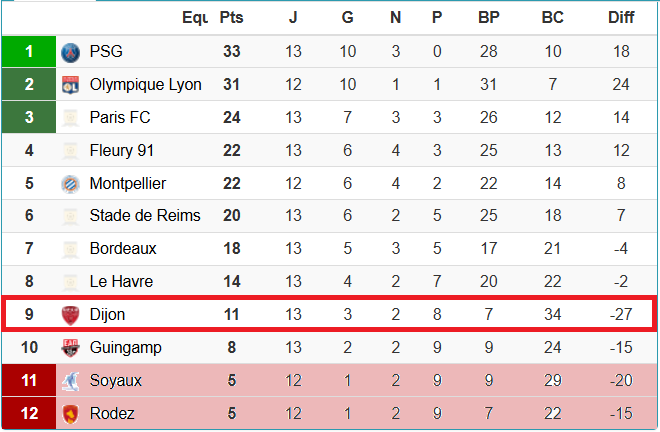This screenshot has height=432, width=660.
Task: Click the BP column header
Action: pos(489,18)
